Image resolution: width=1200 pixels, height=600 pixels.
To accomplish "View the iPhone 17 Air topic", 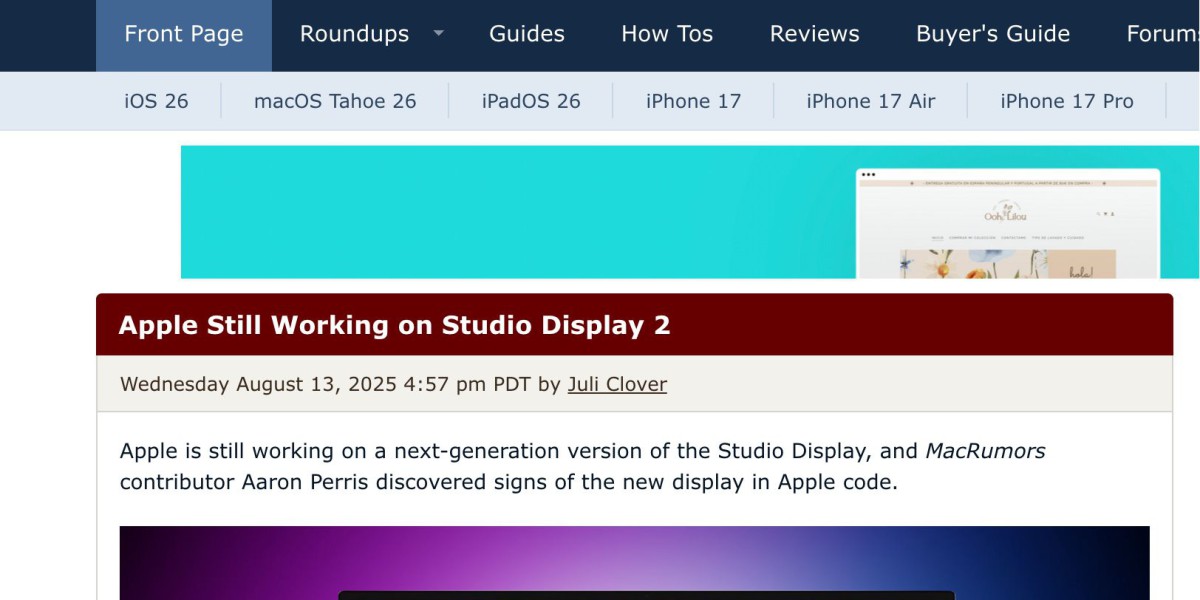I will click(x=871, y=101).
